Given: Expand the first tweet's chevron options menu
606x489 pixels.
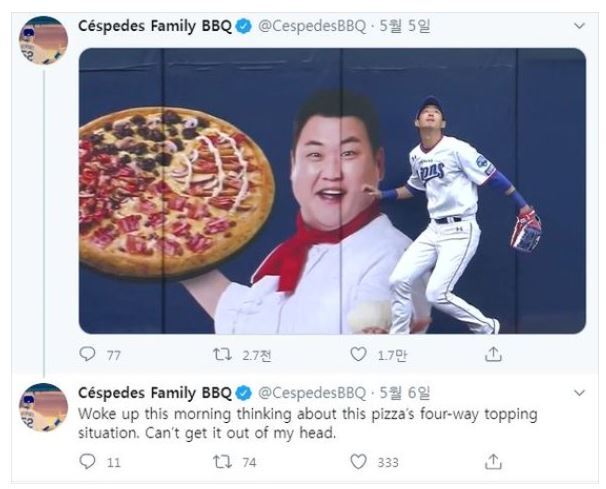Looking at the screenshot, I should click(x=579, y=26).
